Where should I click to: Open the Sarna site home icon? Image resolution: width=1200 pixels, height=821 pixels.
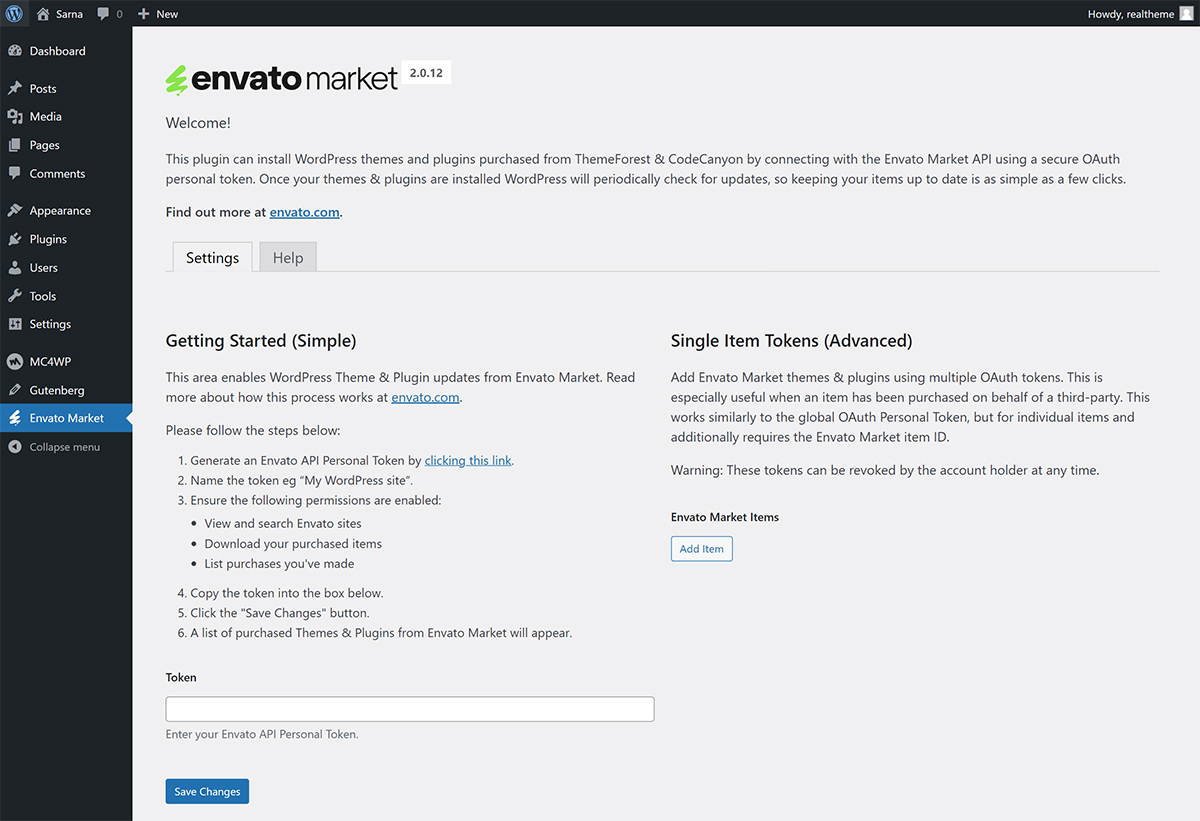[x=43, y=14]
